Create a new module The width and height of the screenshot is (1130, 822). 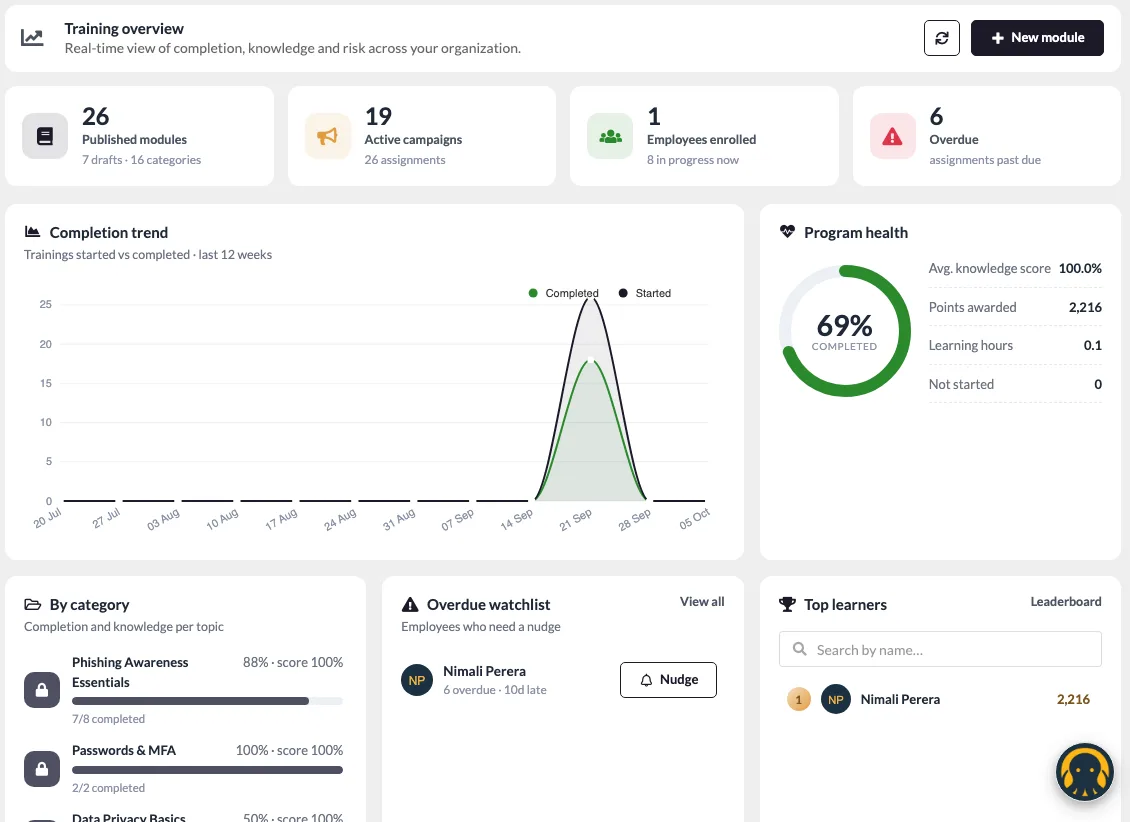pos(1037,38)
